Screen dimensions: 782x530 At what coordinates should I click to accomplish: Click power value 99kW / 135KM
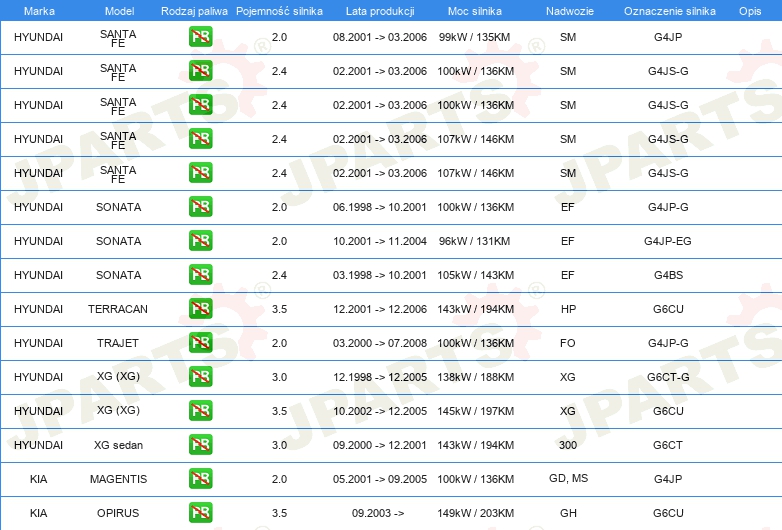tap(474, 37)
